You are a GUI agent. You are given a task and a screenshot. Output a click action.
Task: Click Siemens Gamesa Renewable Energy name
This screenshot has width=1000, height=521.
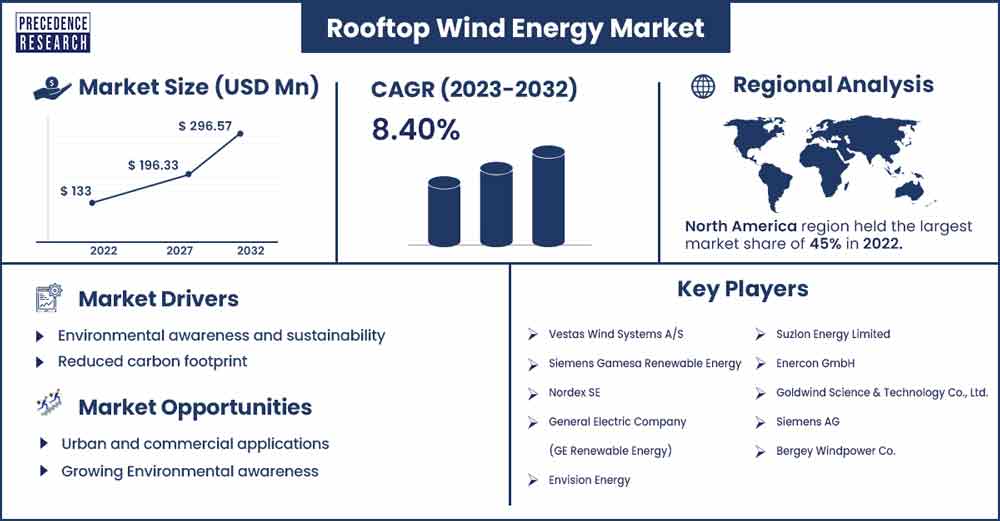tap(645, 364)
